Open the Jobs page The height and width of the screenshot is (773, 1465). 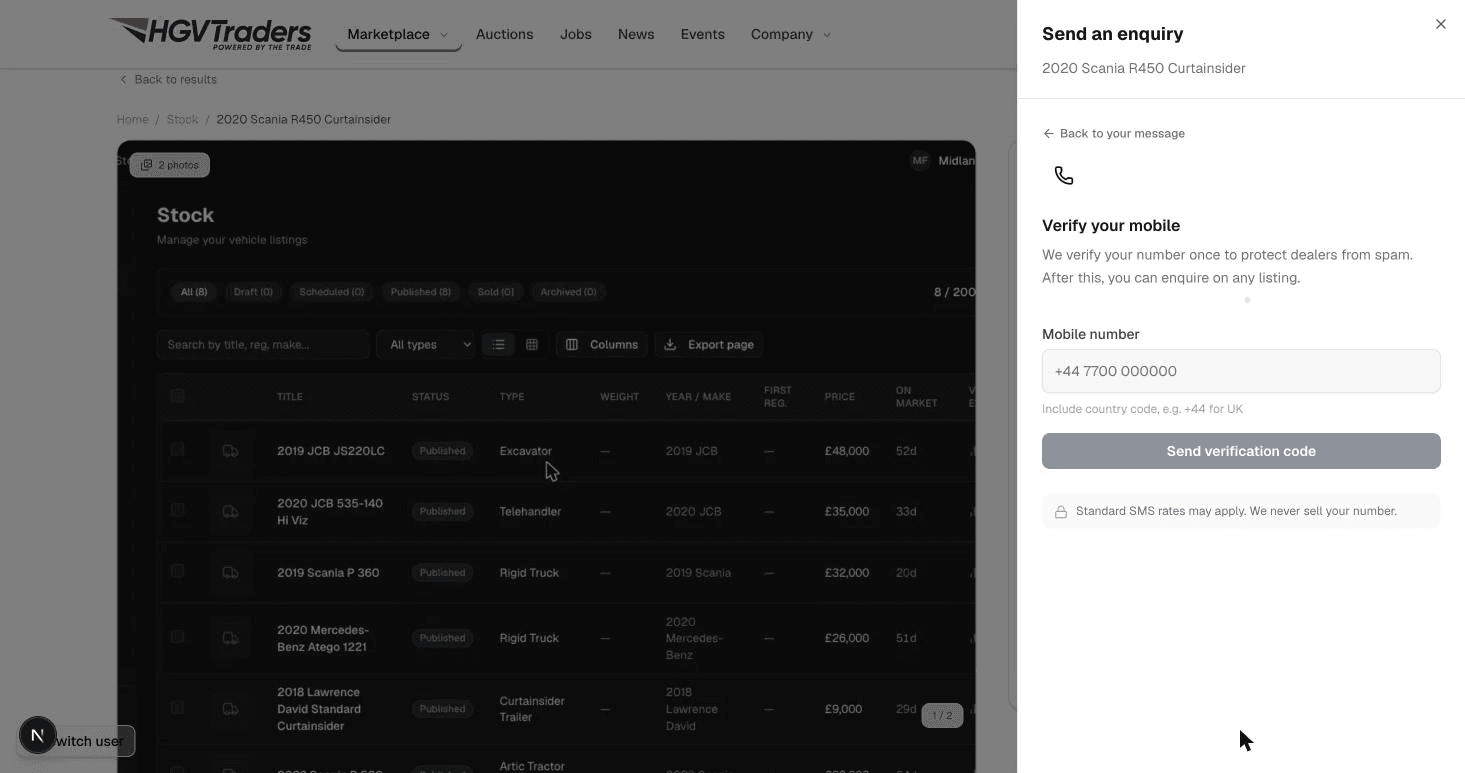pos(576,34)
